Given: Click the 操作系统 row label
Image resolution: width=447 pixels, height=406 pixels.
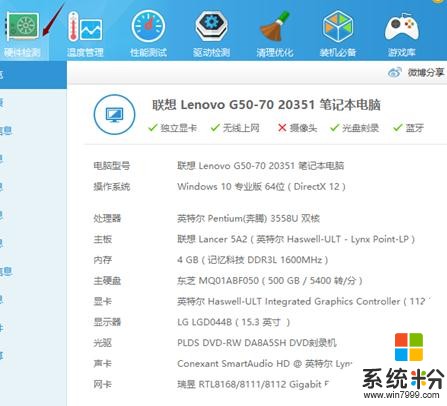Looking at the screenshot, I should pos(111,186).
